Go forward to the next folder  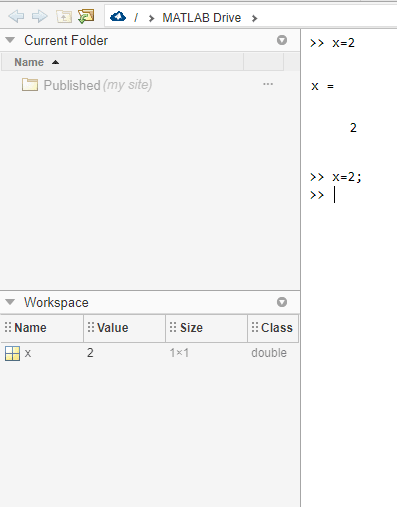point(39,16)
